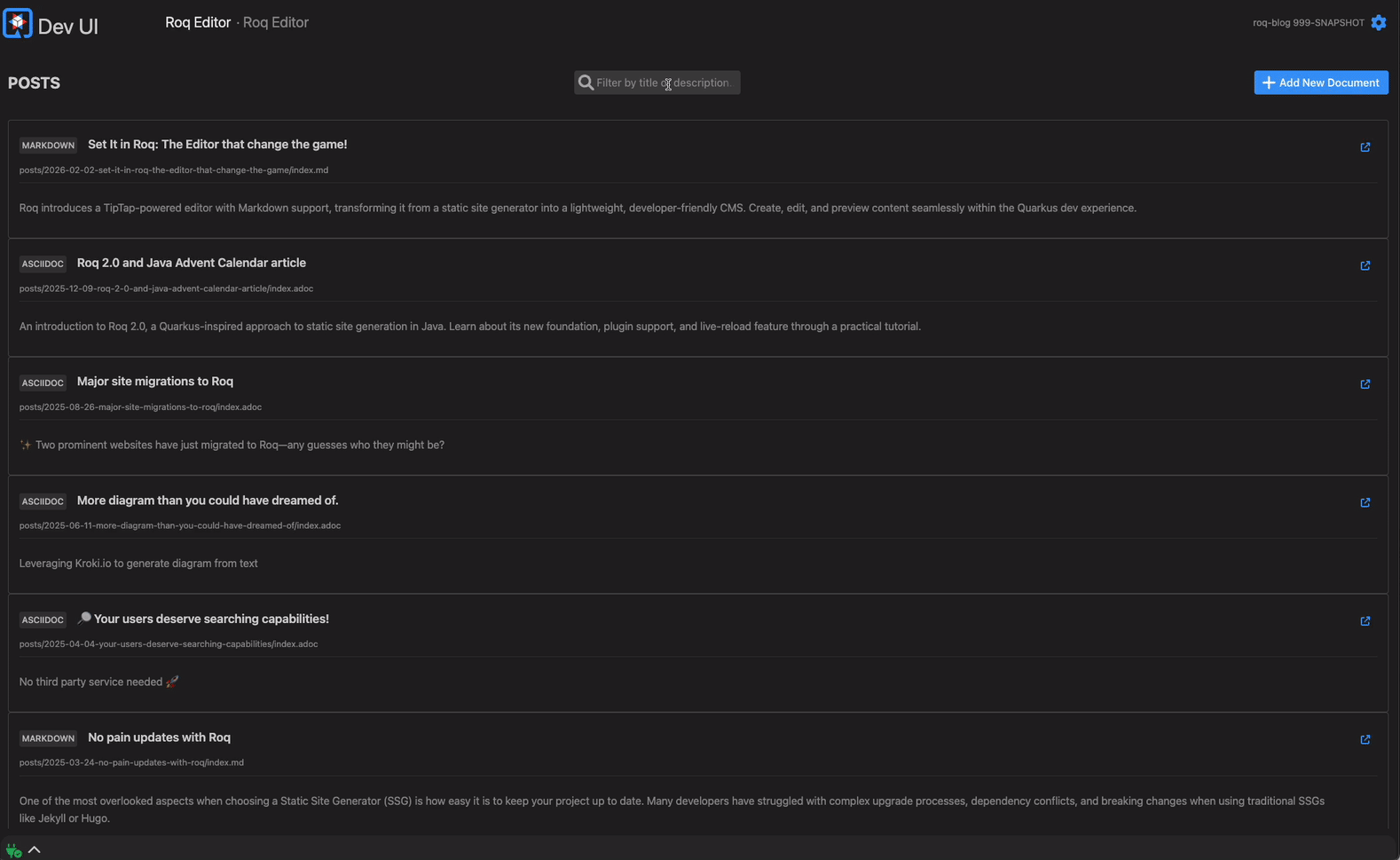Open external link for More diagram post
The image size is (1400, 860).
tap(1365, 502)
